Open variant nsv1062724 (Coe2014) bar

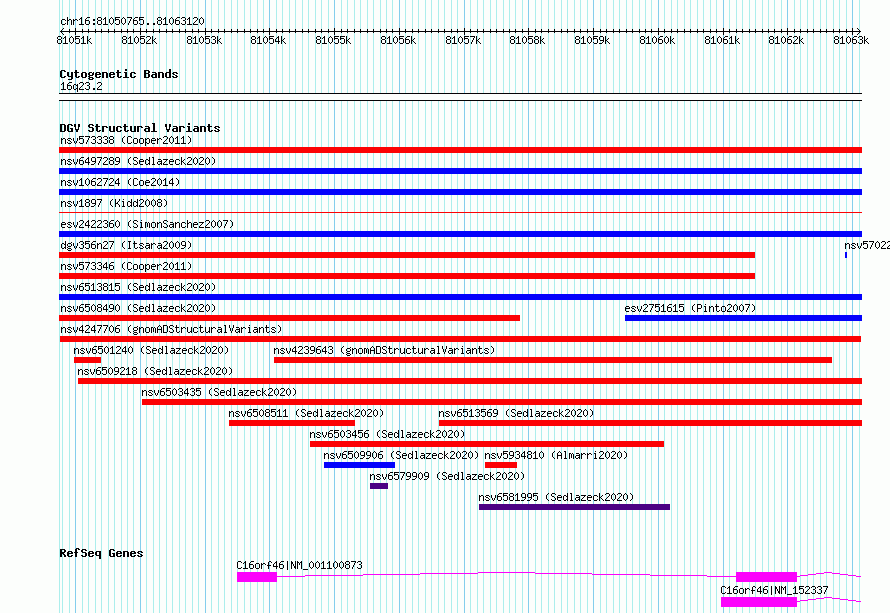460,192
